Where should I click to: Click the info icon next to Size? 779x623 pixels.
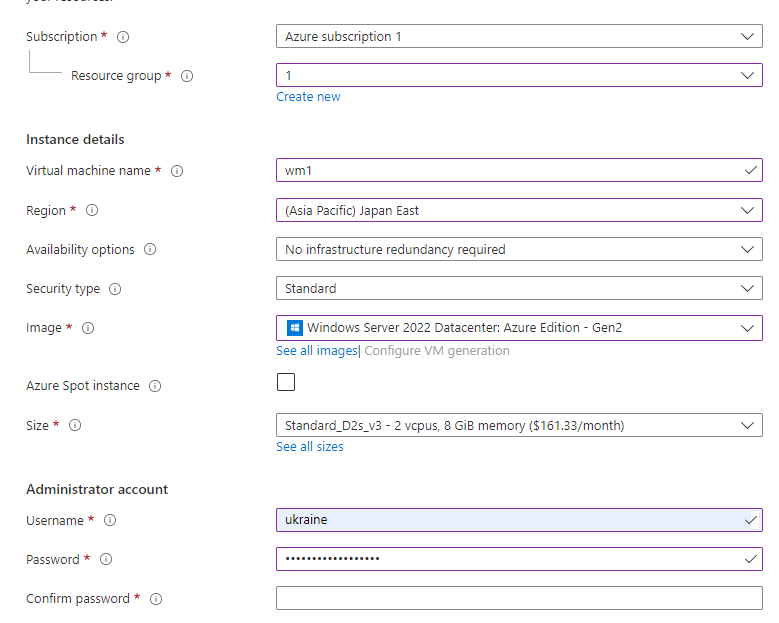tap(75, 426)
